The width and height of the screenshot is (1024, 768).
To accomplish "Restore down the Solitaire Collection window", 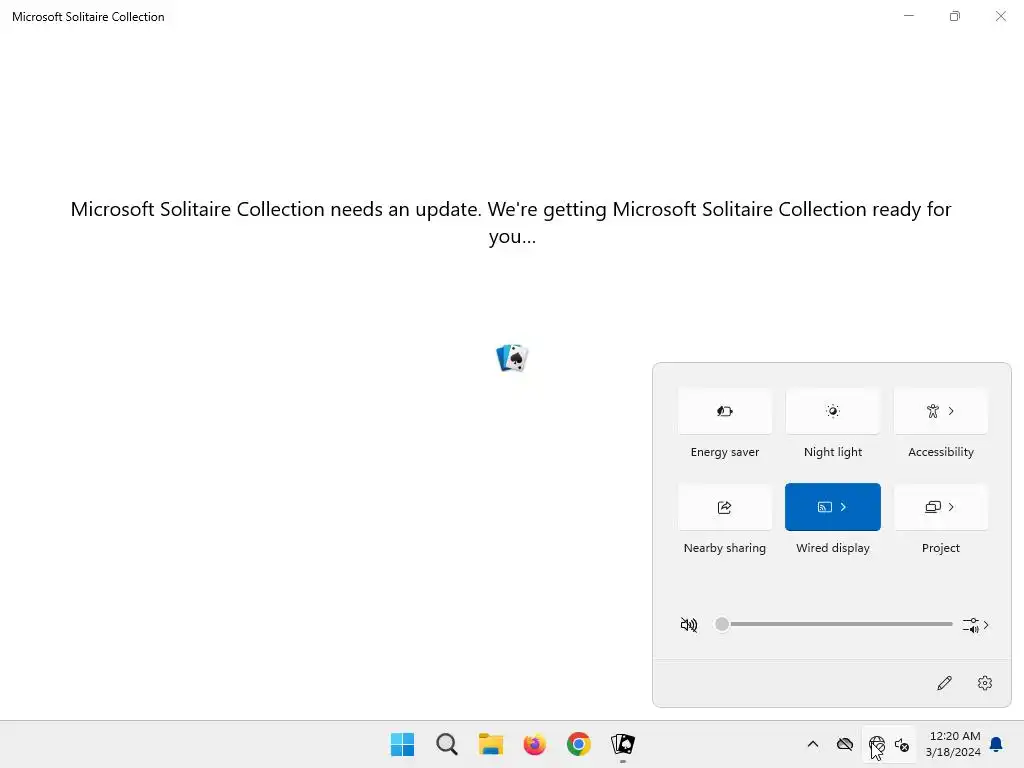I will (955, 16).
